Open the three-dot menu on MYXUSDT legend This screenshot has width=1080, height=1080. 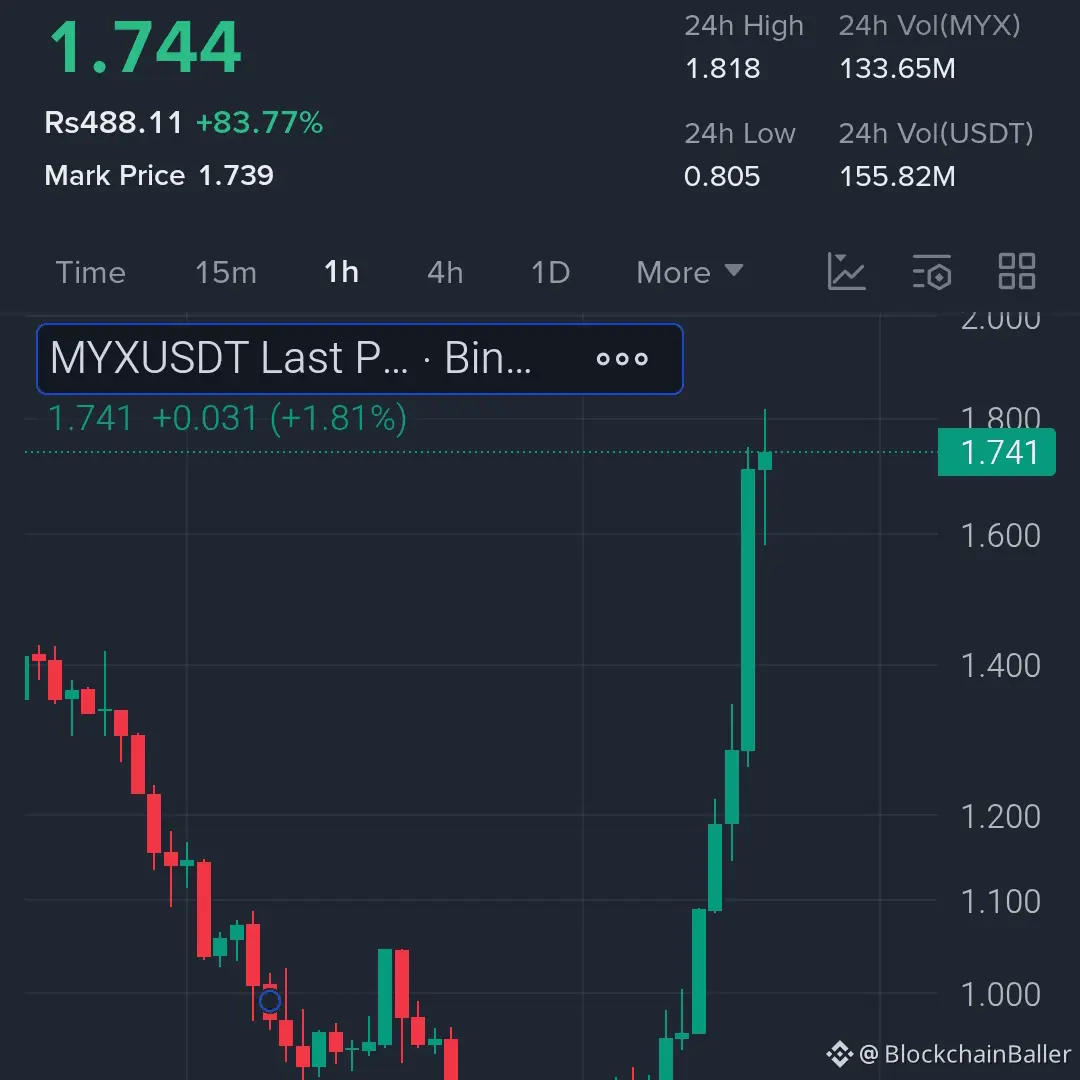[622, 359]
